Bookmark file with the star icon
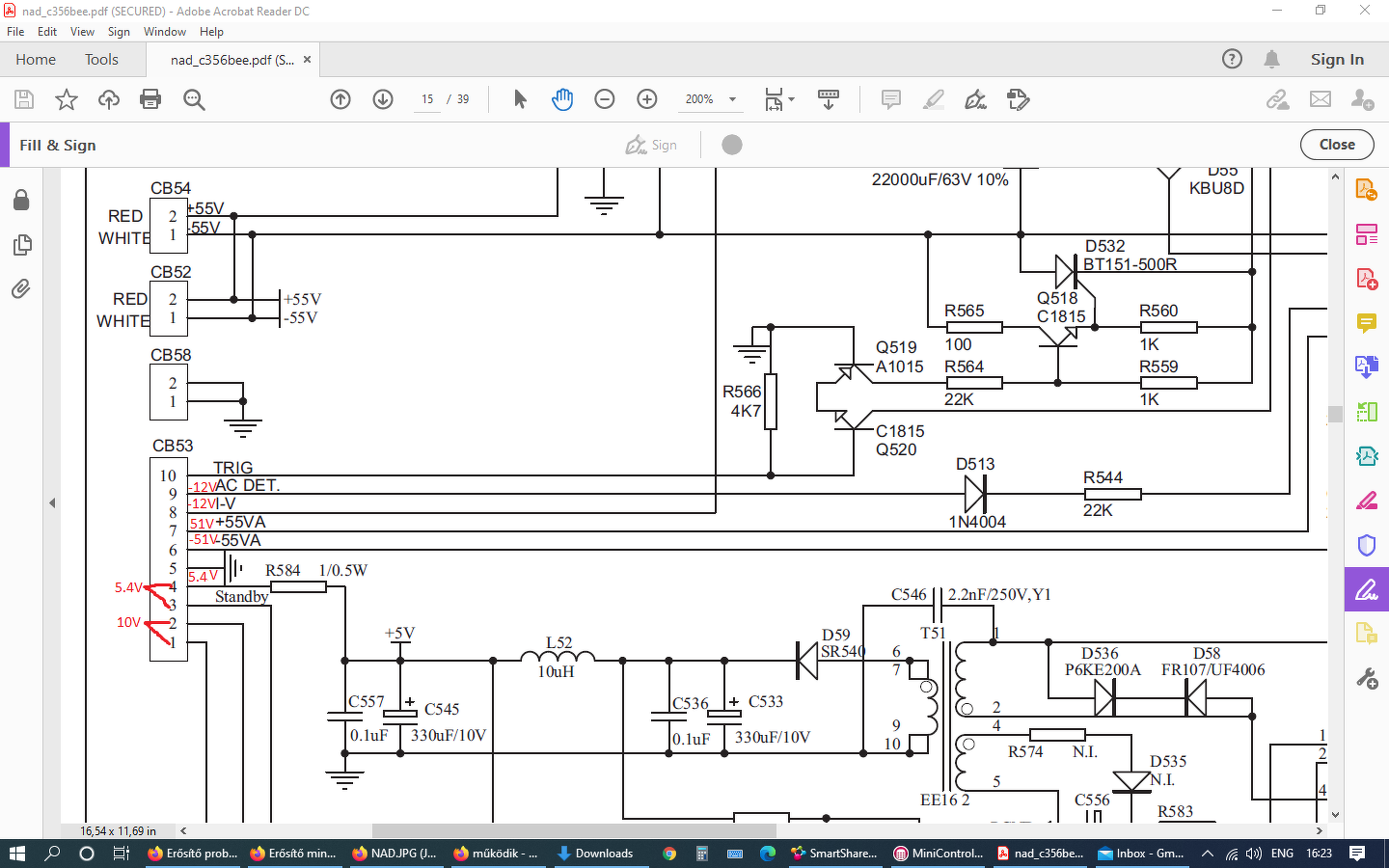The height and width of the screenshot is (868, 1389). point(66,99)
